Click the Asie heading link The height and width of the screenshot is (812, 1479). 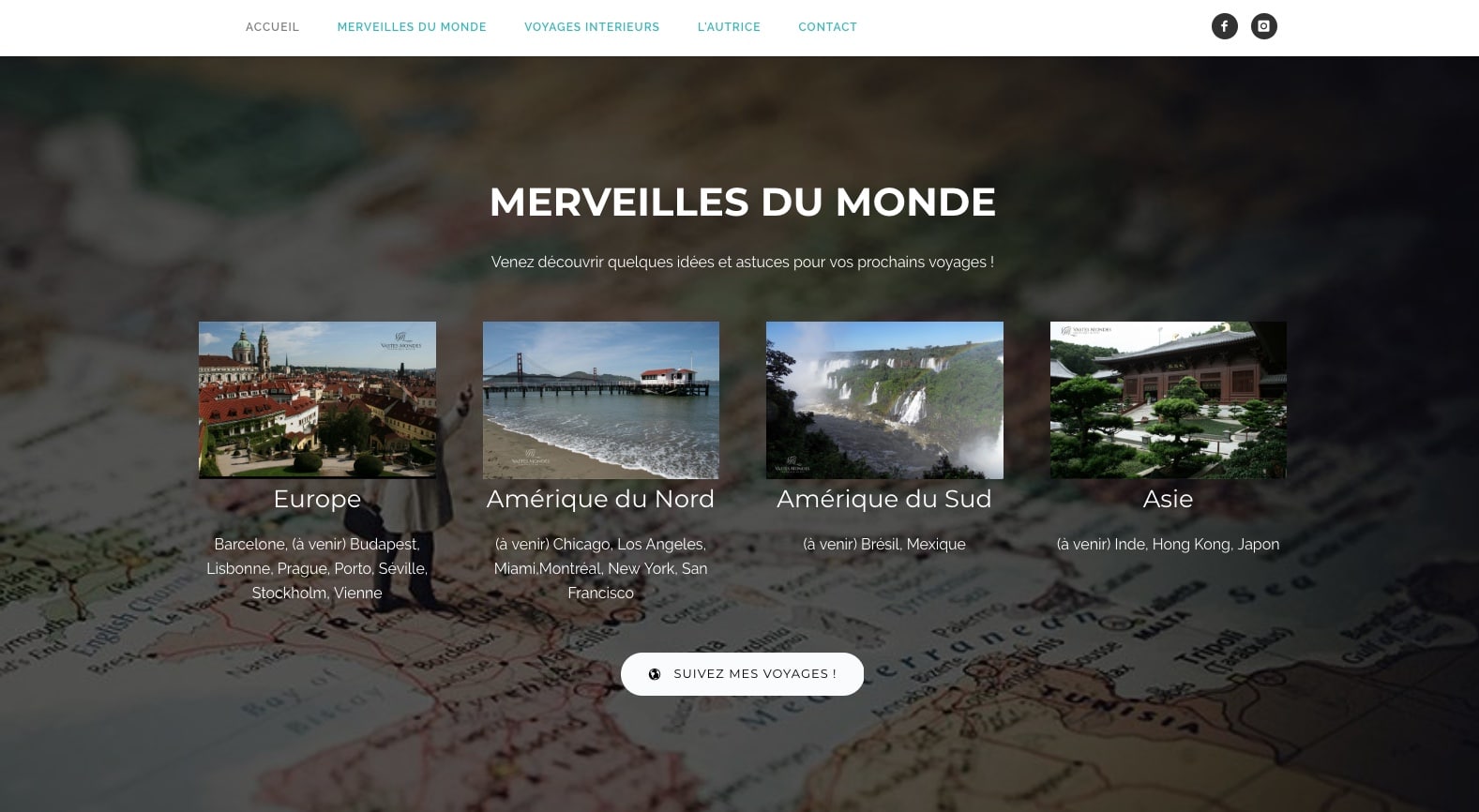[x=1168, y=499]
